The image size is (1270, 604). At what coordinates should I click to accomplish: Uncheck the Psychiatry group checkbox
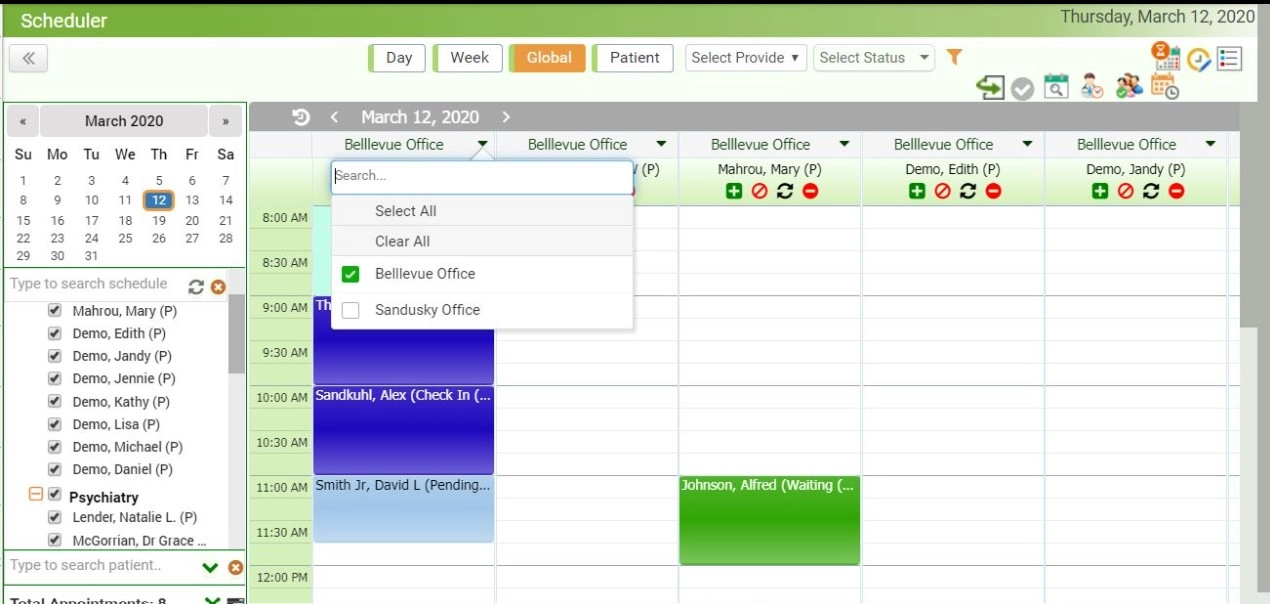(x=53, y=496)
